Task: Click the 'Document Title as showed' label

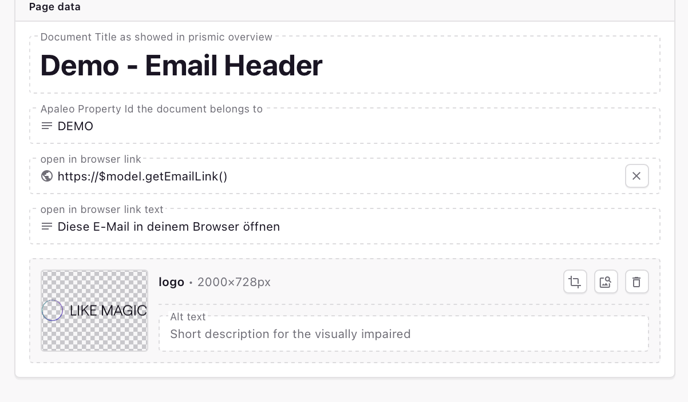Action: click(x=156, y=37)
